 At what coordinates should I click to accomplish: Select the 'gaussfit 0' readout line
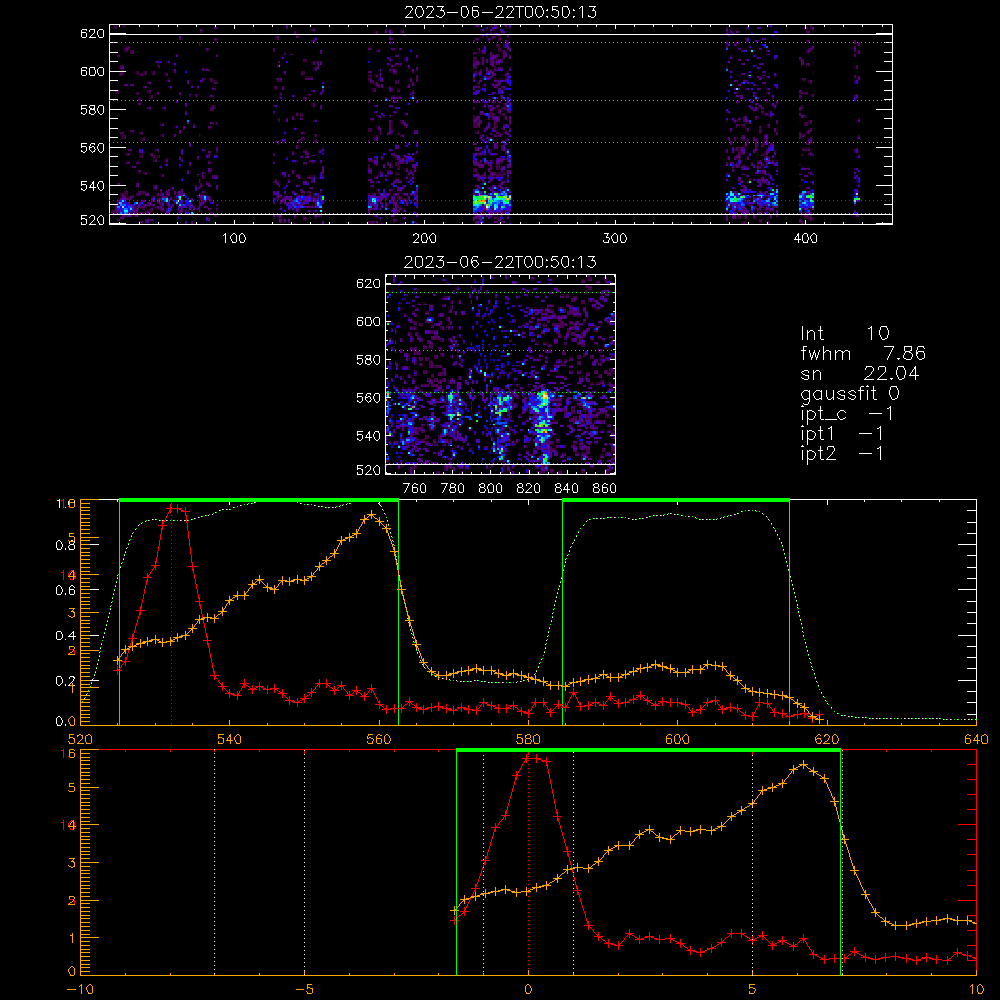[x=850, y=393]
